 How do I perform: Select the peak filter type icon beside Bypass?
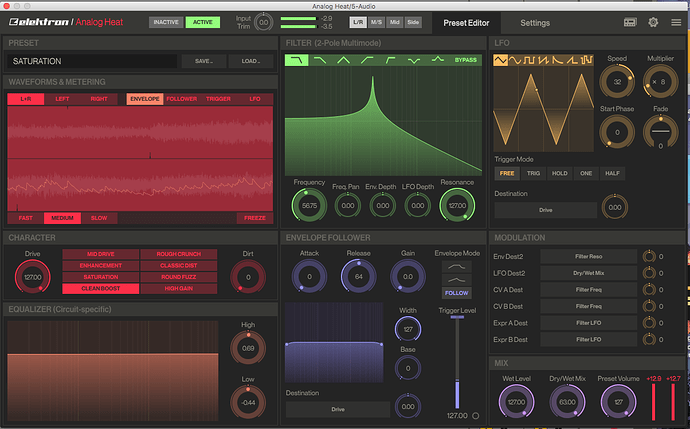[x=437, y=60]
